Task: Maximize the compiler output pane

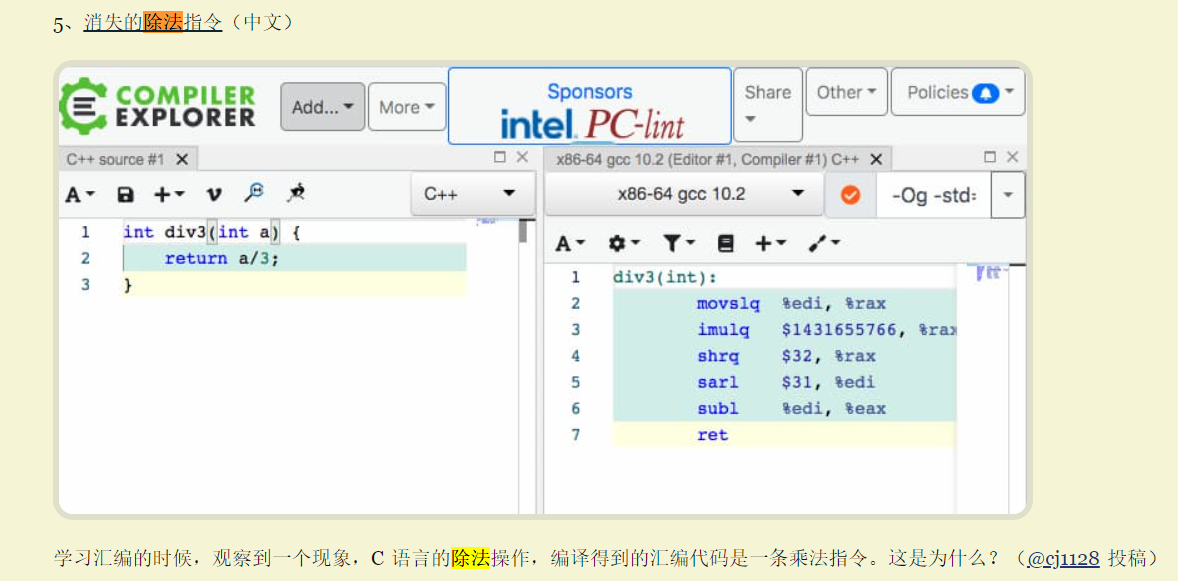Action: (989, 157)
